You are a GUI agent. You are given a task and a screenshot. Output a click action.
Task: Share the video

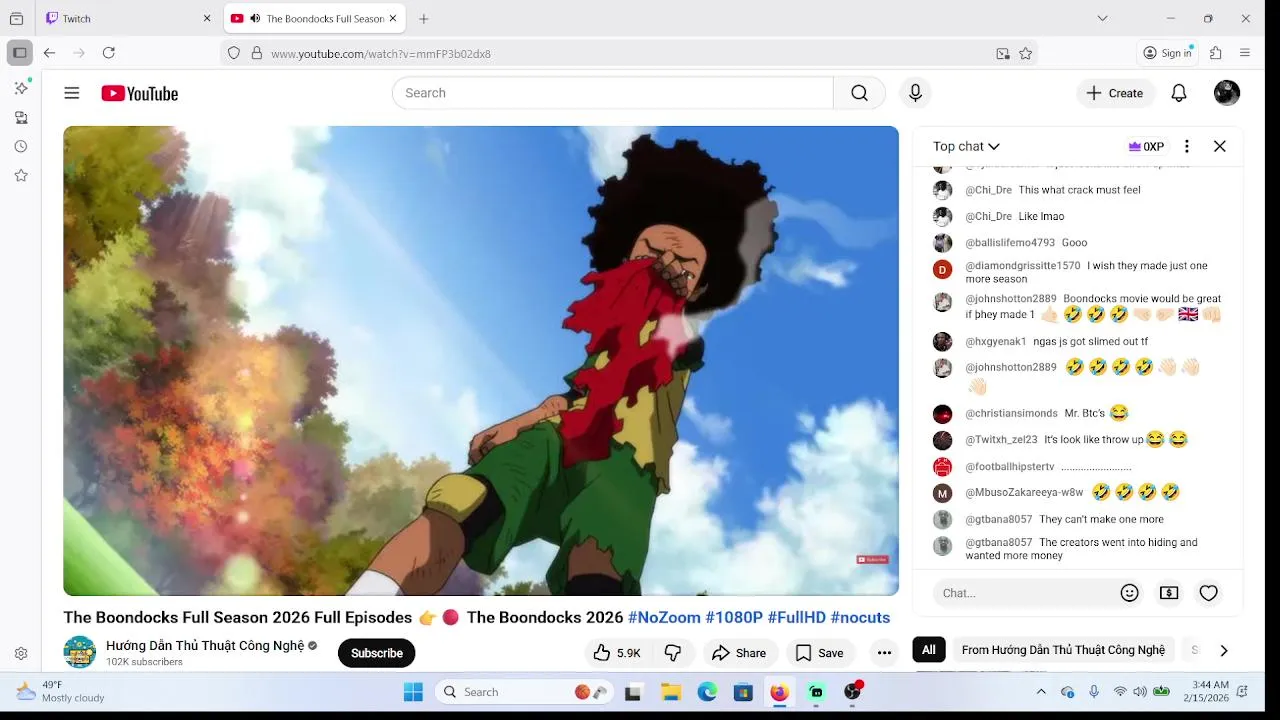[x=739, y=653]
